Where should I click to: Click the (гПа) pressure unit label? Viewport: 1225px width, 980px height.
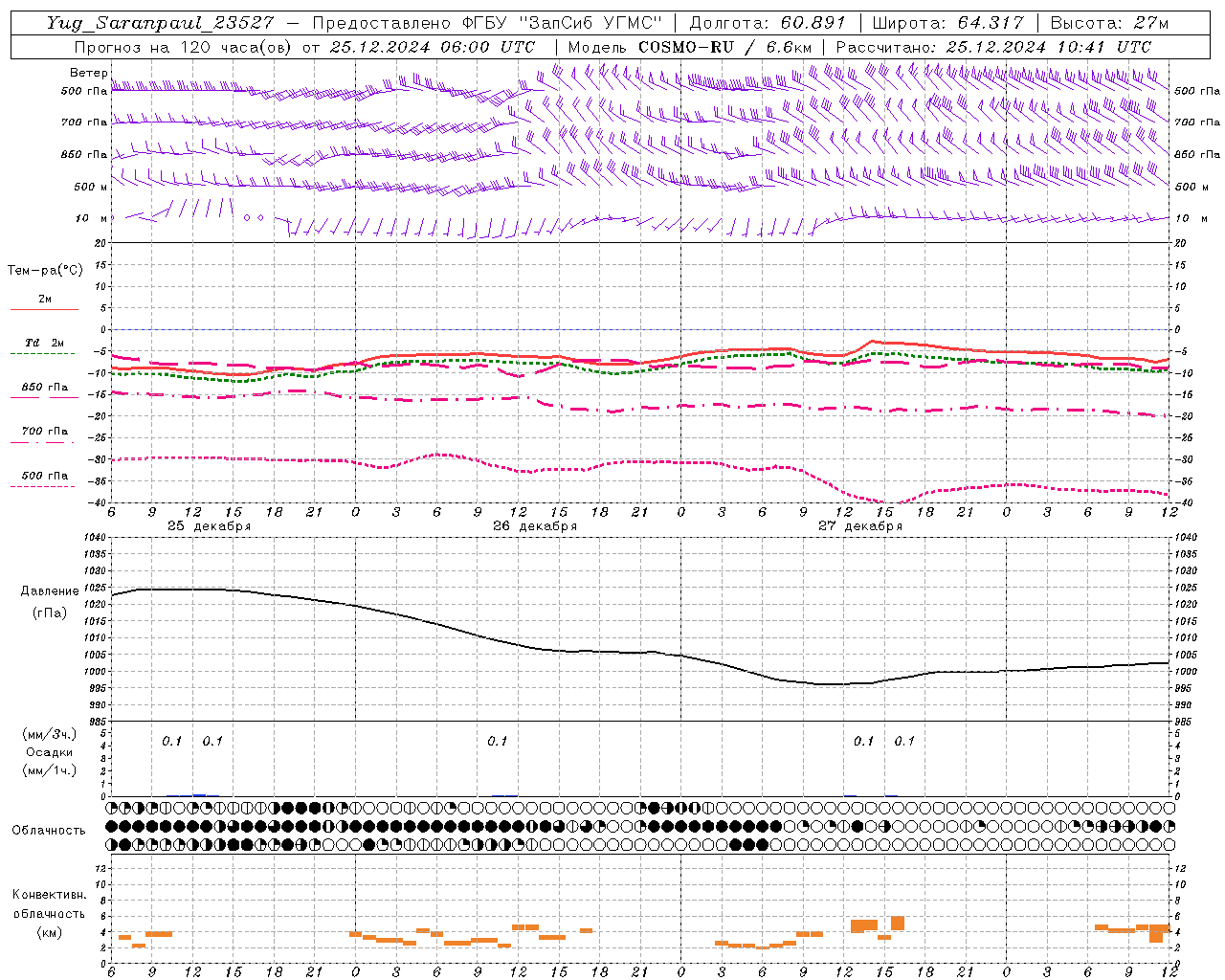(x=50, y=612)
